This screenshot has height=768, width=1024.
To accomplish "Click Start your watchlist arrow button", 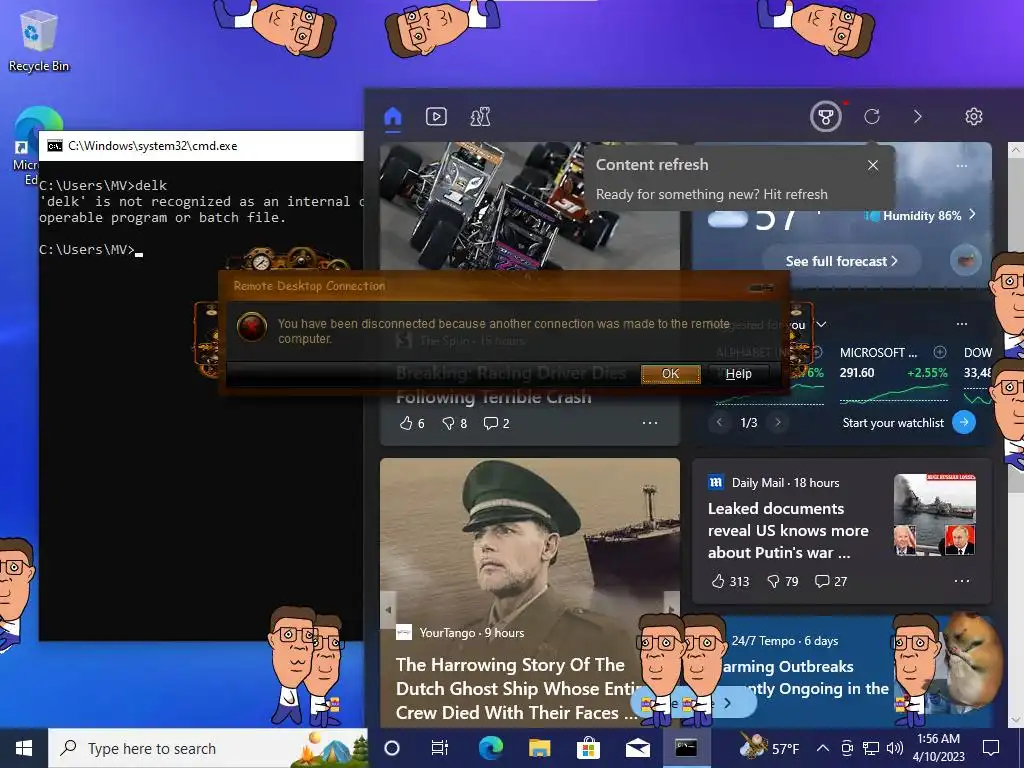I will pyautogui.click(x=964, y=423).
